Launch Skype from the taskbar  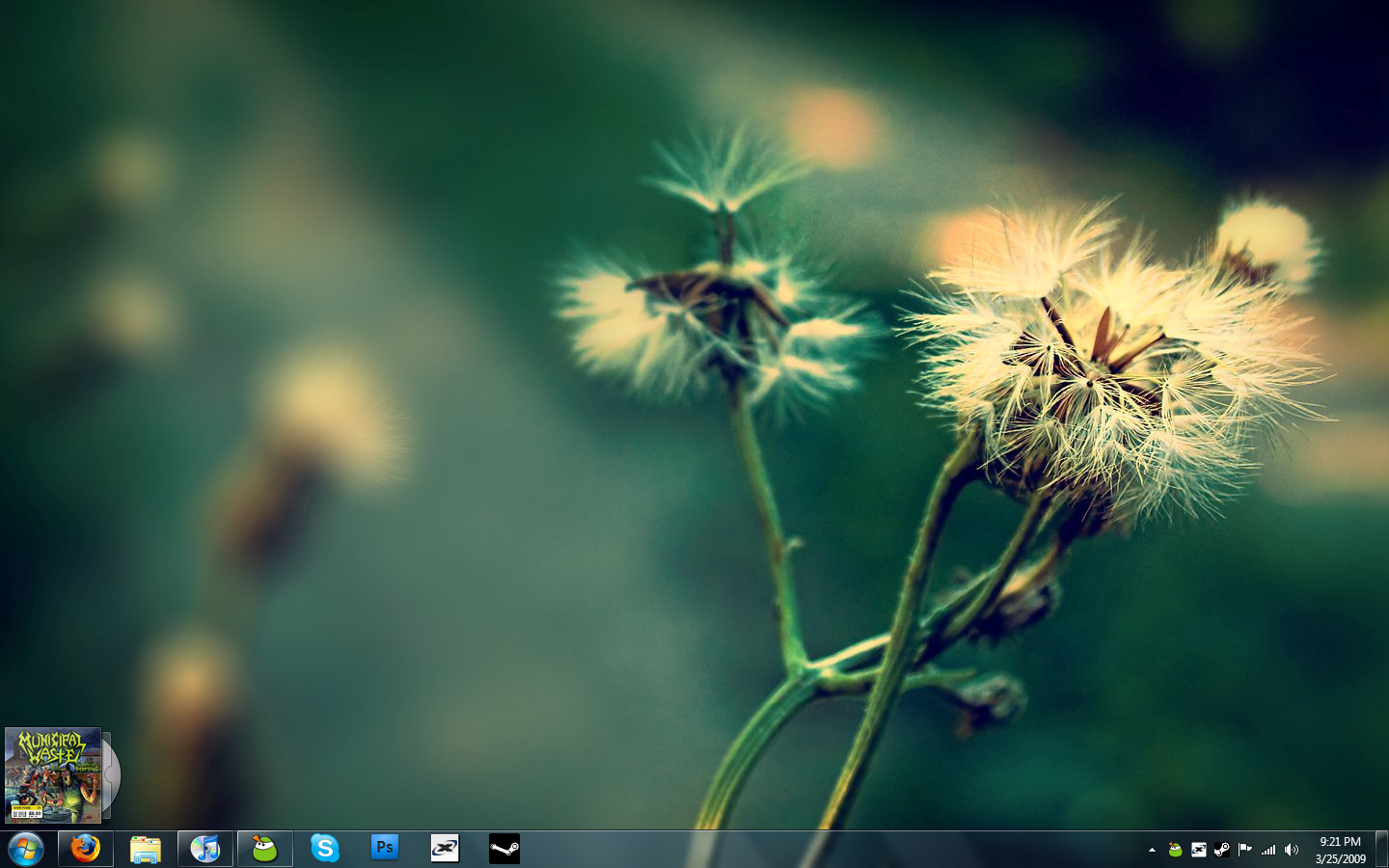click(325, 849)
